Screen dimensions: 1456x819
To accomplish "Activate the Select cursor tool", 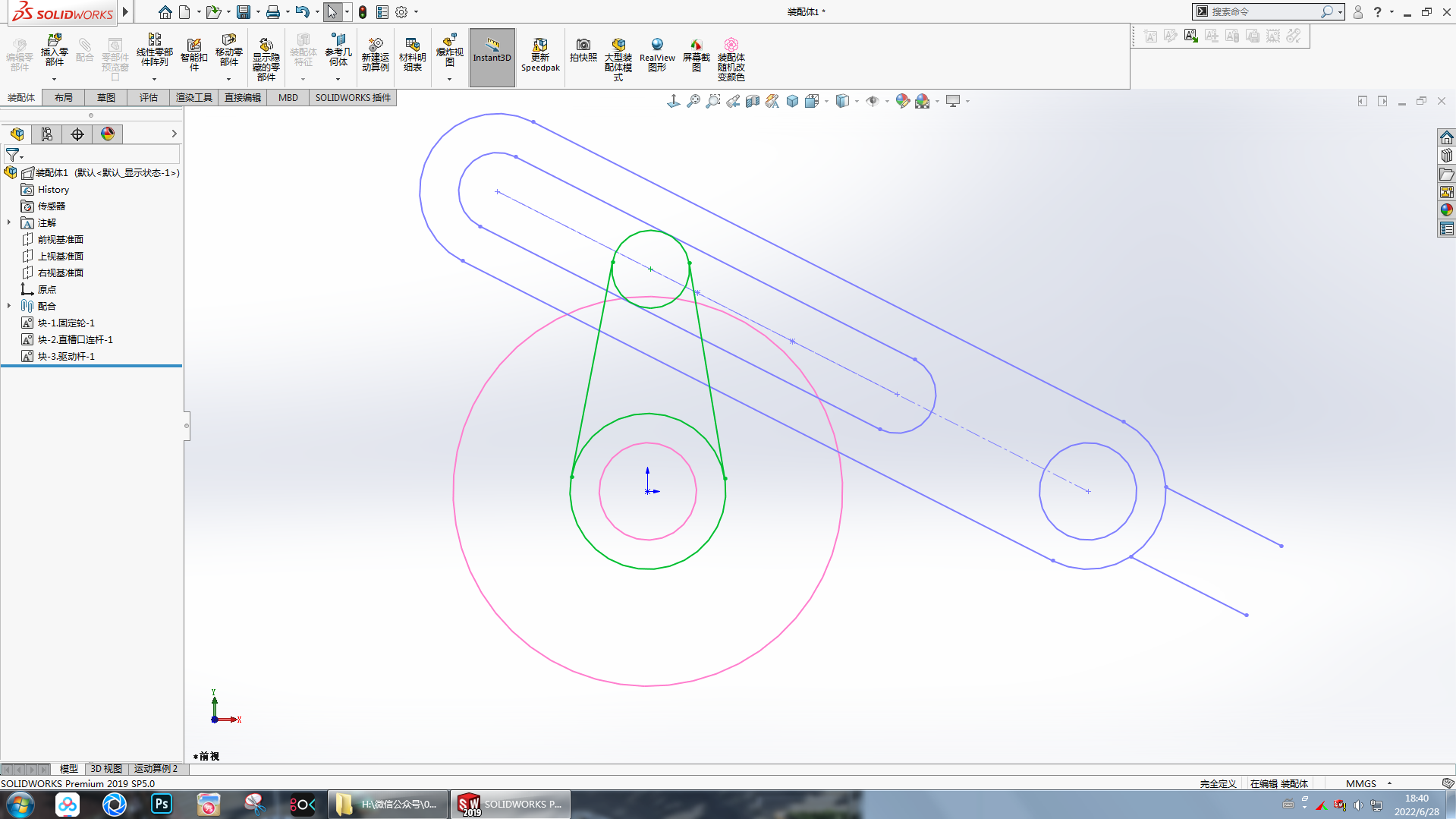I will [332, 12].
